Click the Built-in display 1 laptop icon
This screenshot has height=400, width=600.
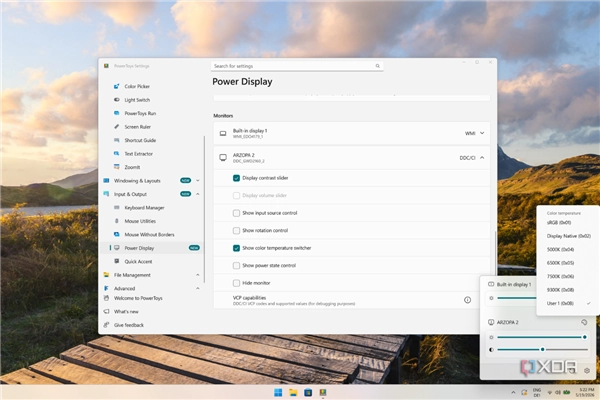click(x=223, y=133)
